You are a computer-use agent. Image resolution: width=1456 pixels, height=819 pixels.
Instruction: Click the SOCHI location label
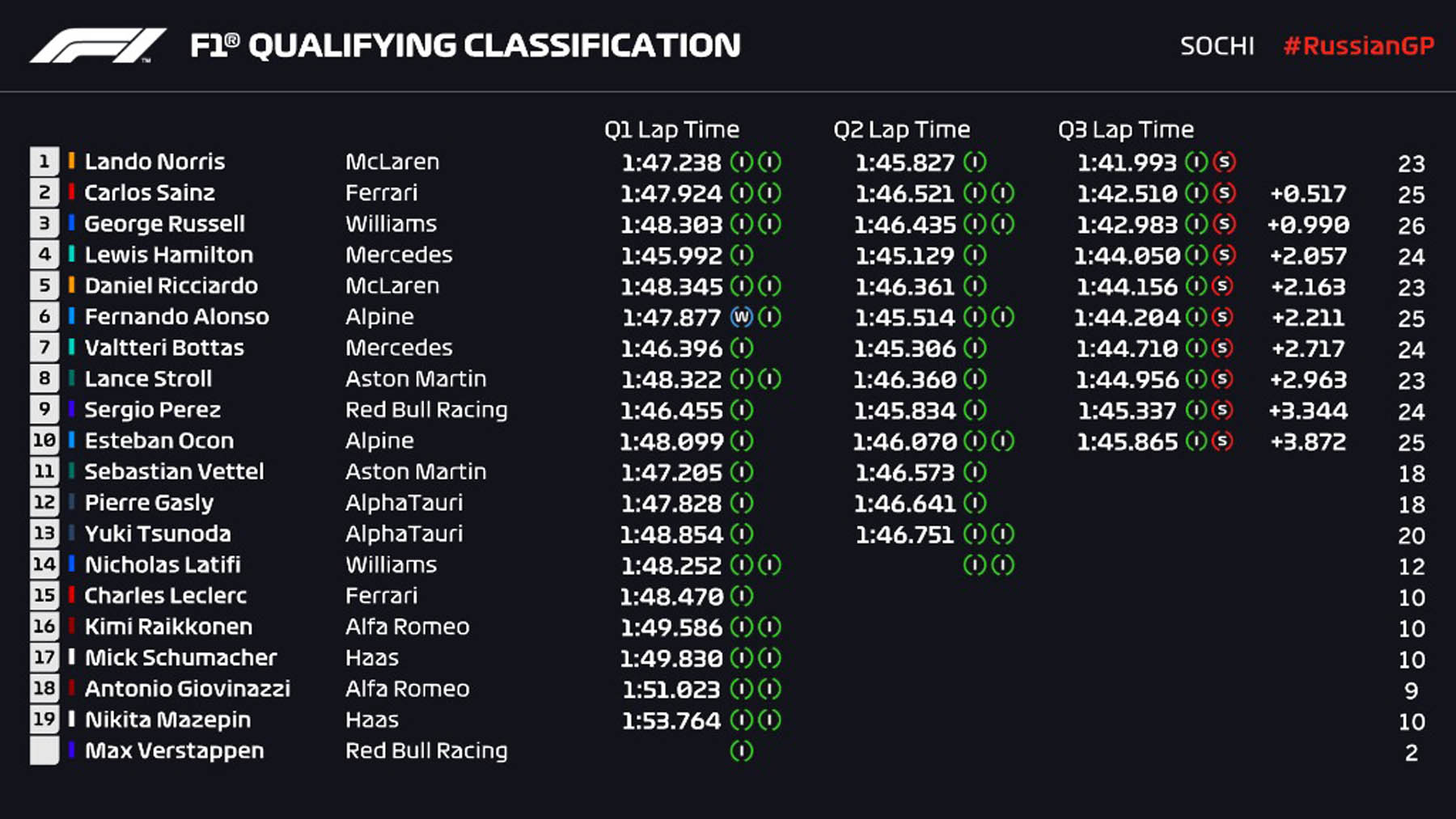(x=1217, y=46)
